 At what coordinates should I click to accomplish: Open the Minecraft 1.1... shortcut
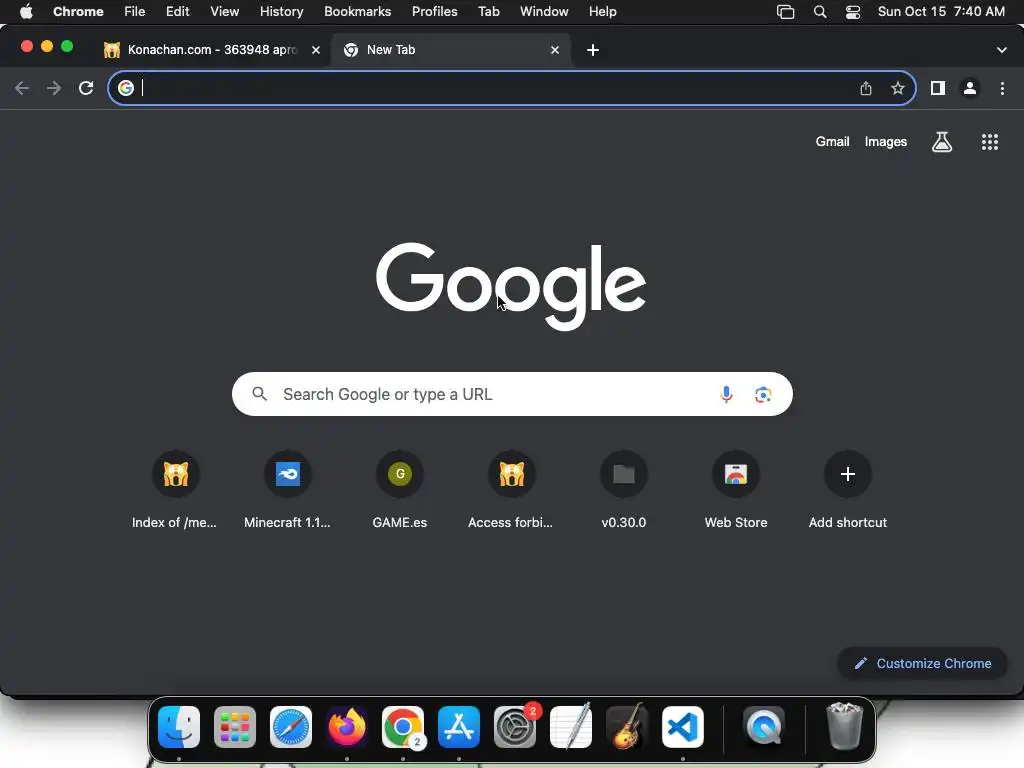click(x=287, y=490)
